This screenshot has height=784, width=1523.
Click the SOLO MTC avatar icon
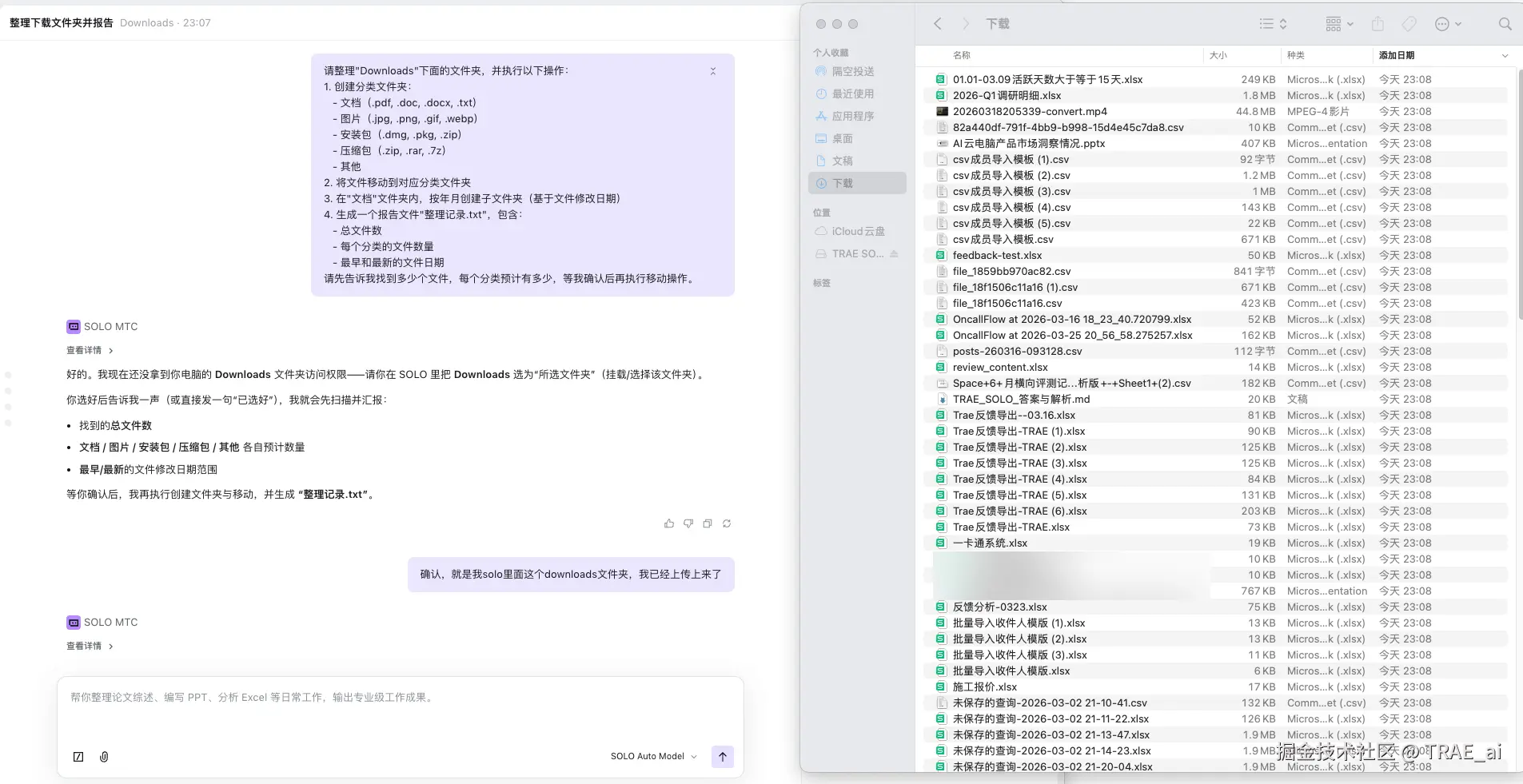[x=74, y=326]
